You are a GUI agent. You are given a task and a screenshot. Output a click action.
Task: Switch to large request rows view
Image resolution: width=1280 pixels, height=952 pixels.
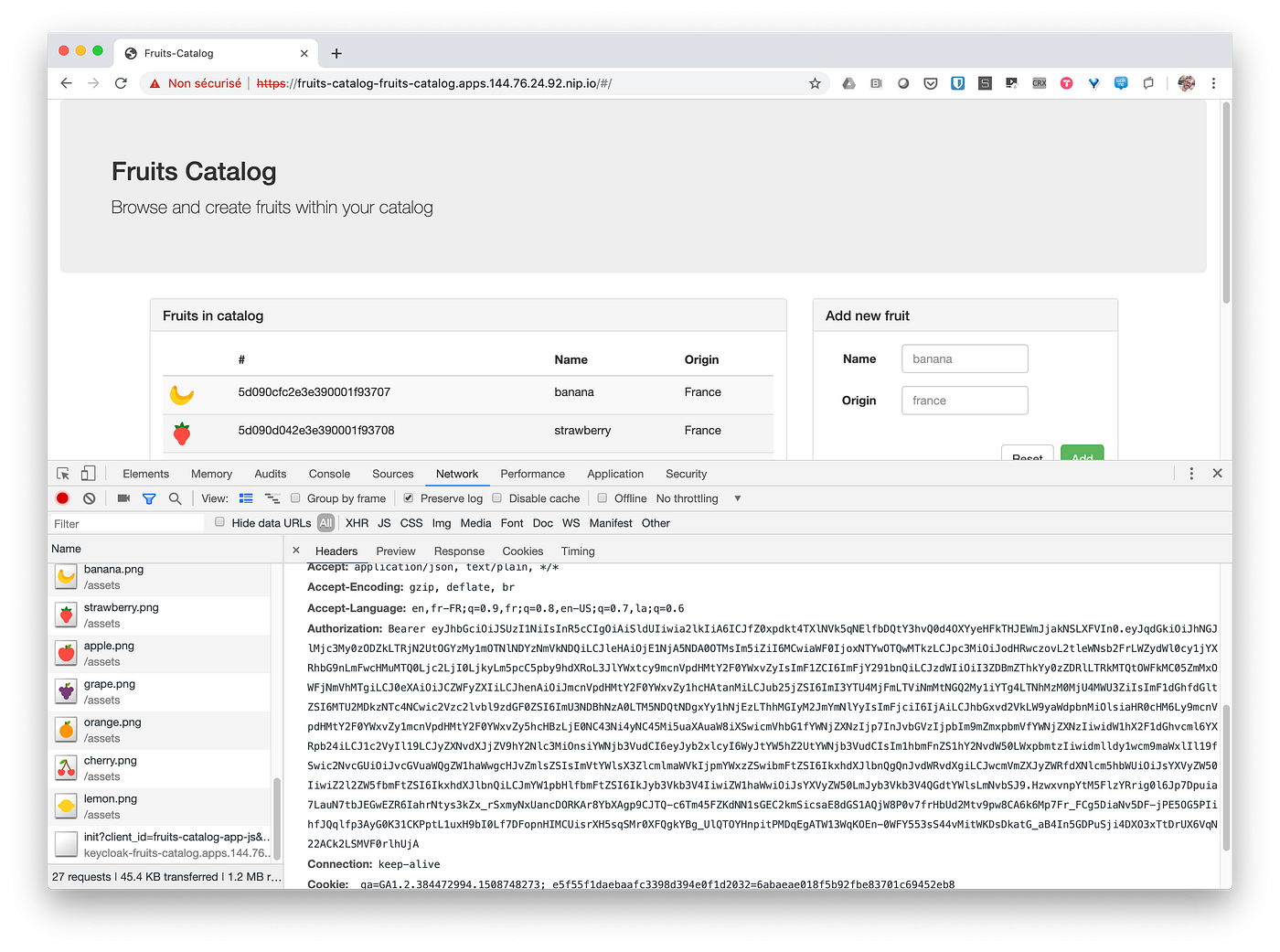pyautogui.click(x=246, y=498)
